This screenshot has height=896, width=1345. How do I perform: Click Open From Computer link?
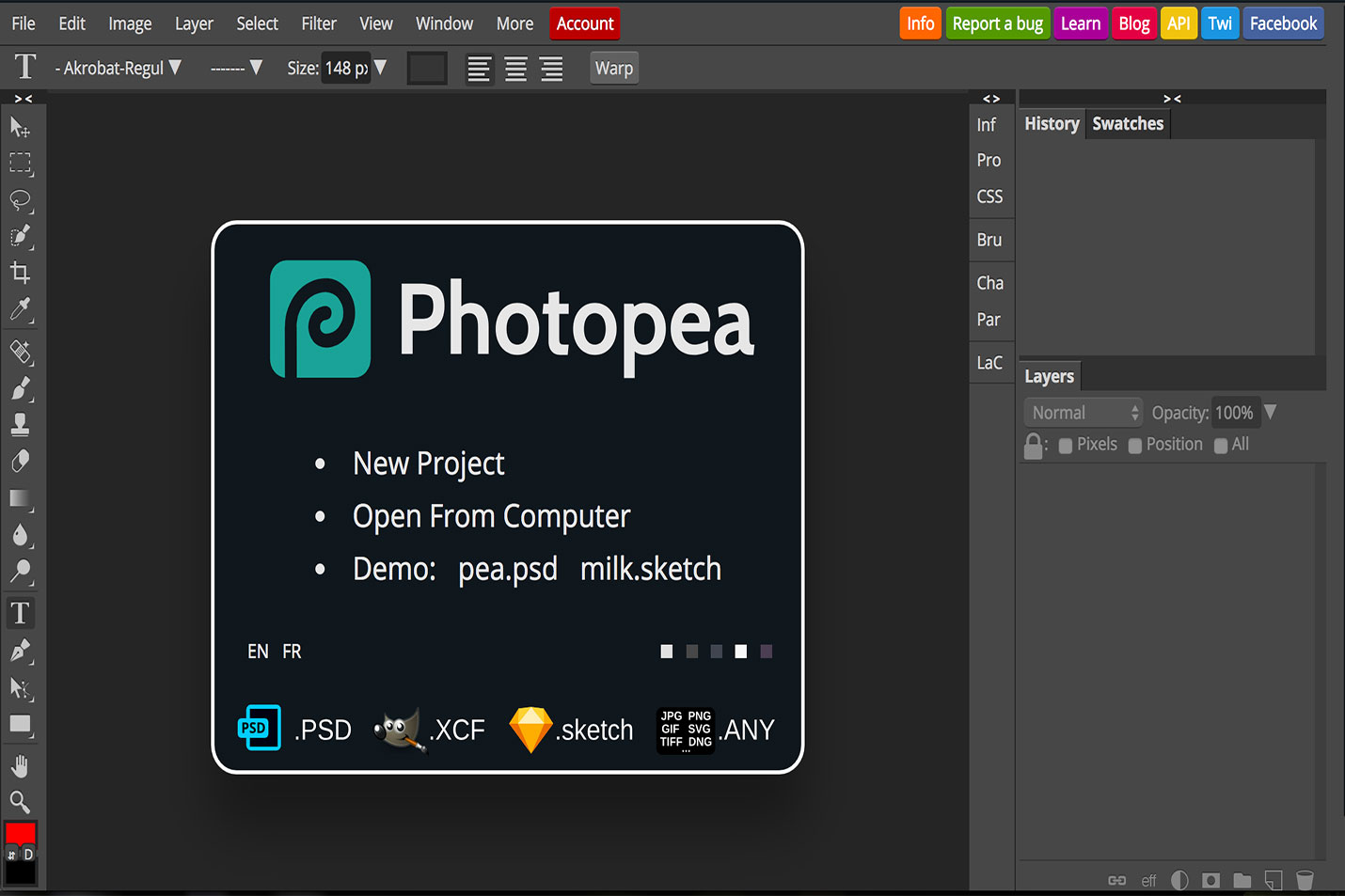coord(491,516)
